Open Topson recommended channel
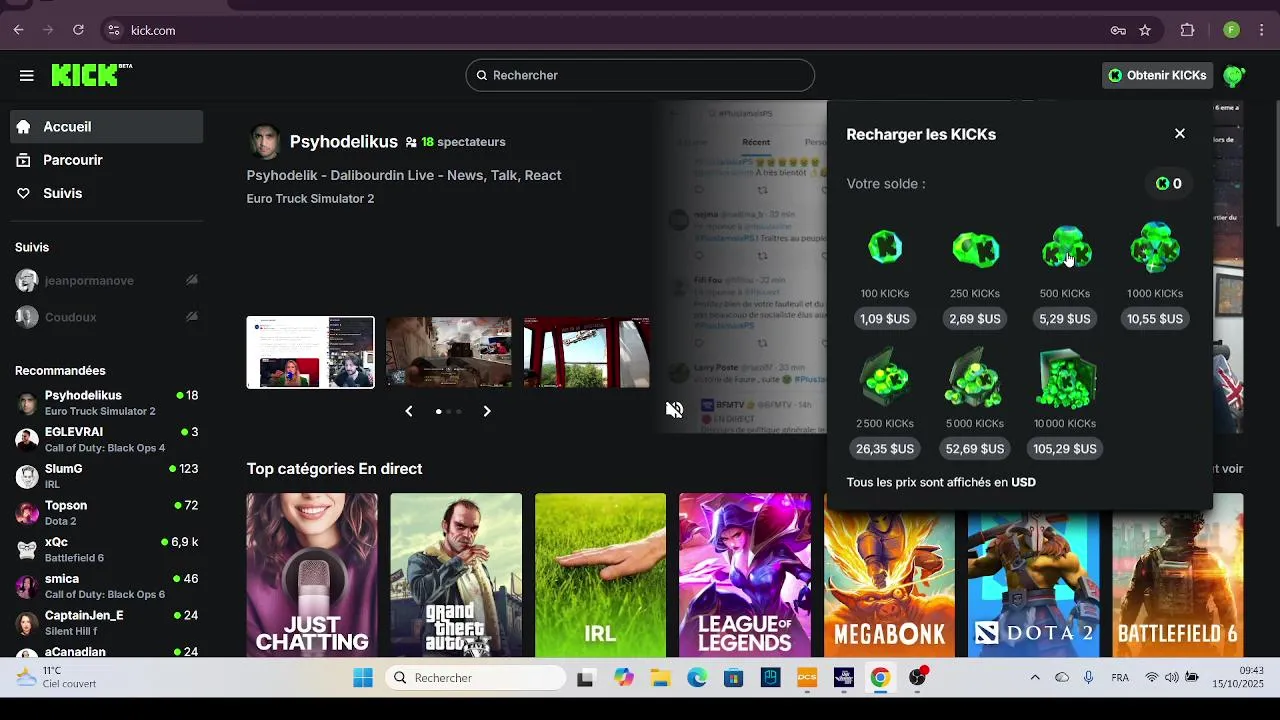The image size is (1280, 720). click(107, 513)
